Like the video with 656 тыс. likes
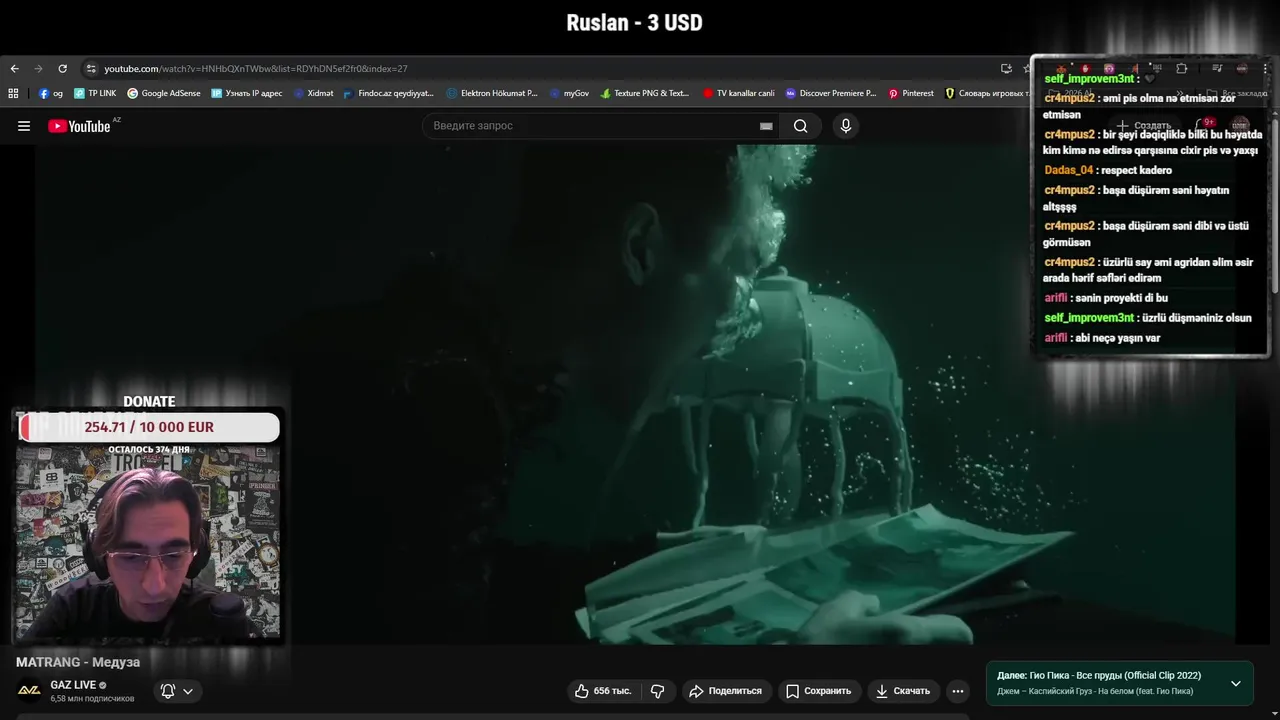Viewport: 1280px width, 720px height. click(x=603, y=691)
